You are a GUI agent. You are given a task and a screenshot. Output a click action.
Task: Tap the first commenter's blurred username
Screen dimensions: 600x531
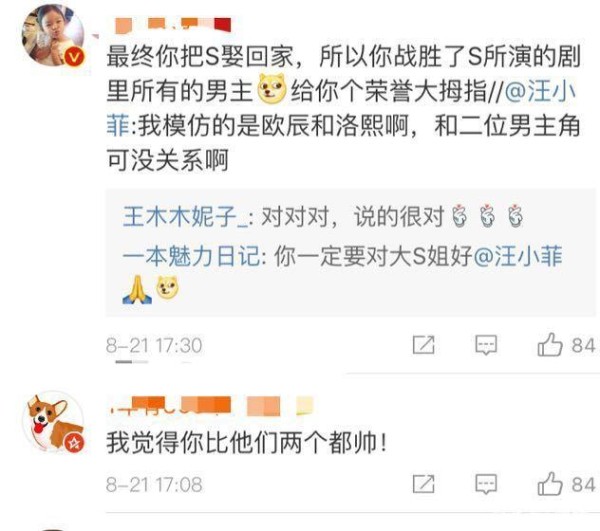(x=173, y=25)
